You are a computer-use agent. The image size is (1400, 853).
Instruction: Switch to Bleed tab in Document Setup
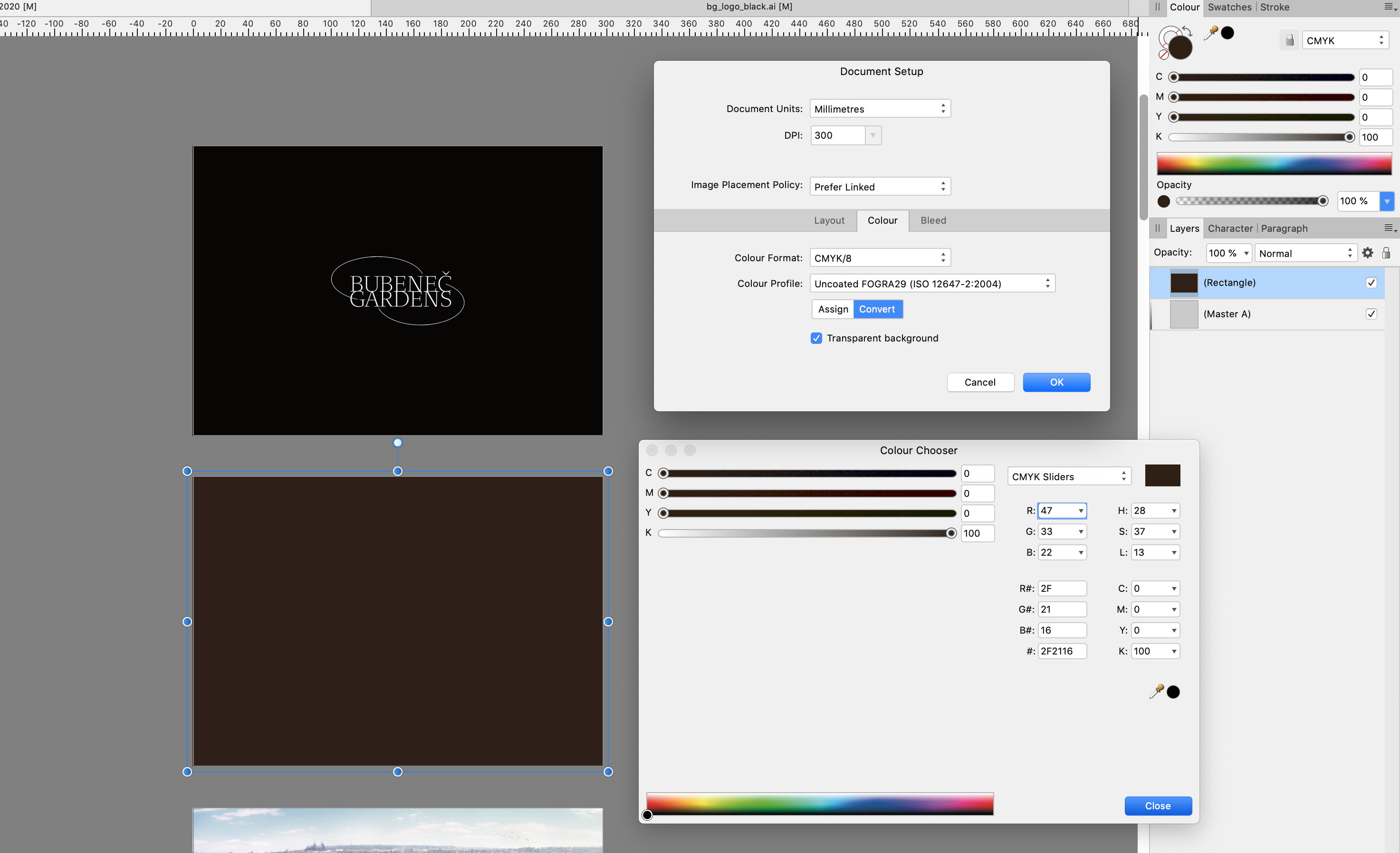933,220
